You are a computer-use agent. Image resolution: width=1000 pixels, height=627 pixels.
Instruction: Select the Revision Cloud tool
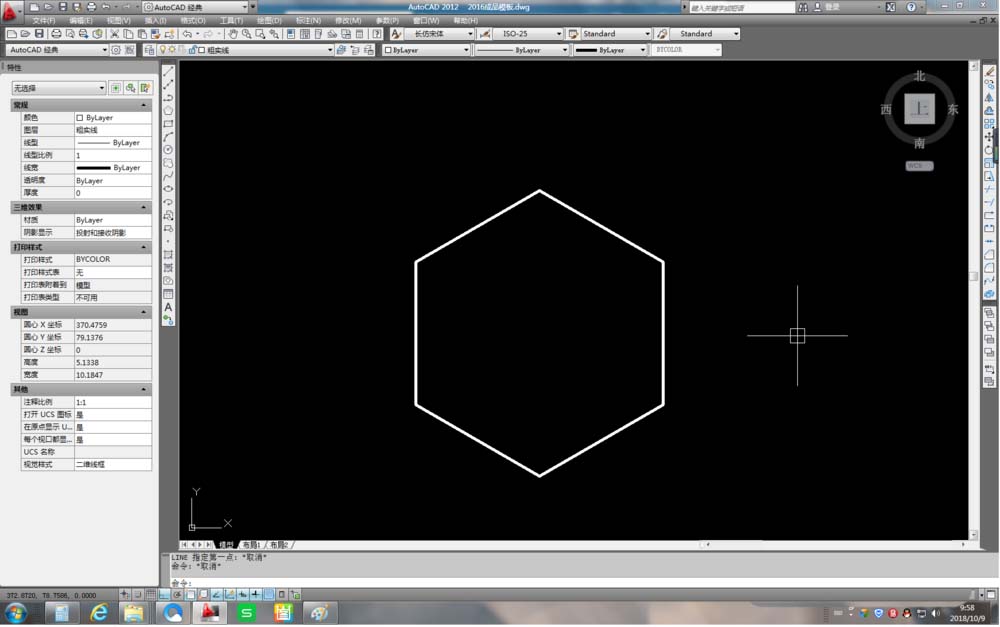pyautogui.click(x=168, y=163)
